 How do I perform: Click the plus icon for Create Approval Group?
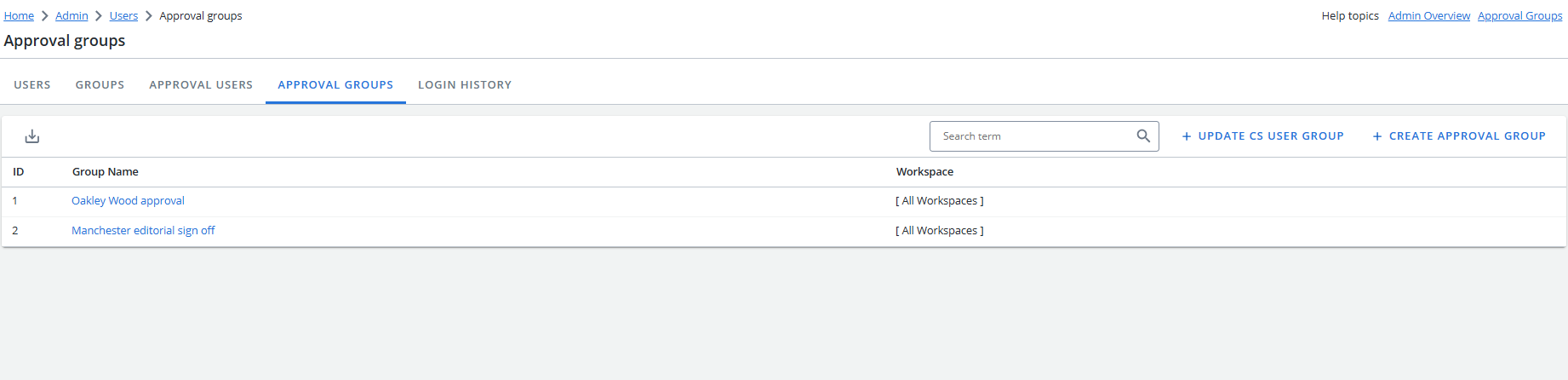pos(1377,136)
